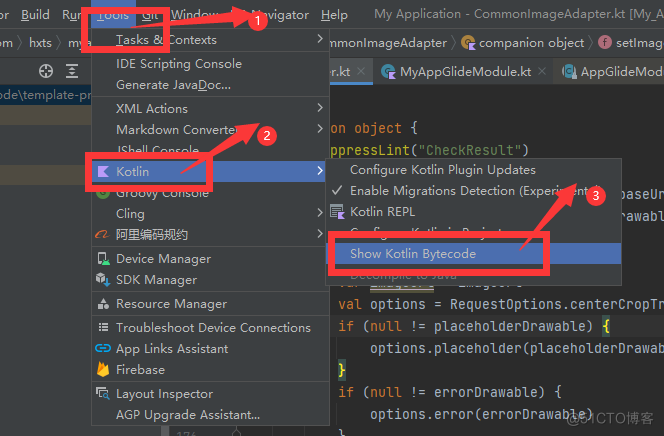Expand Tasks & Contexts submenu arrow

click(x=320, y=39)
